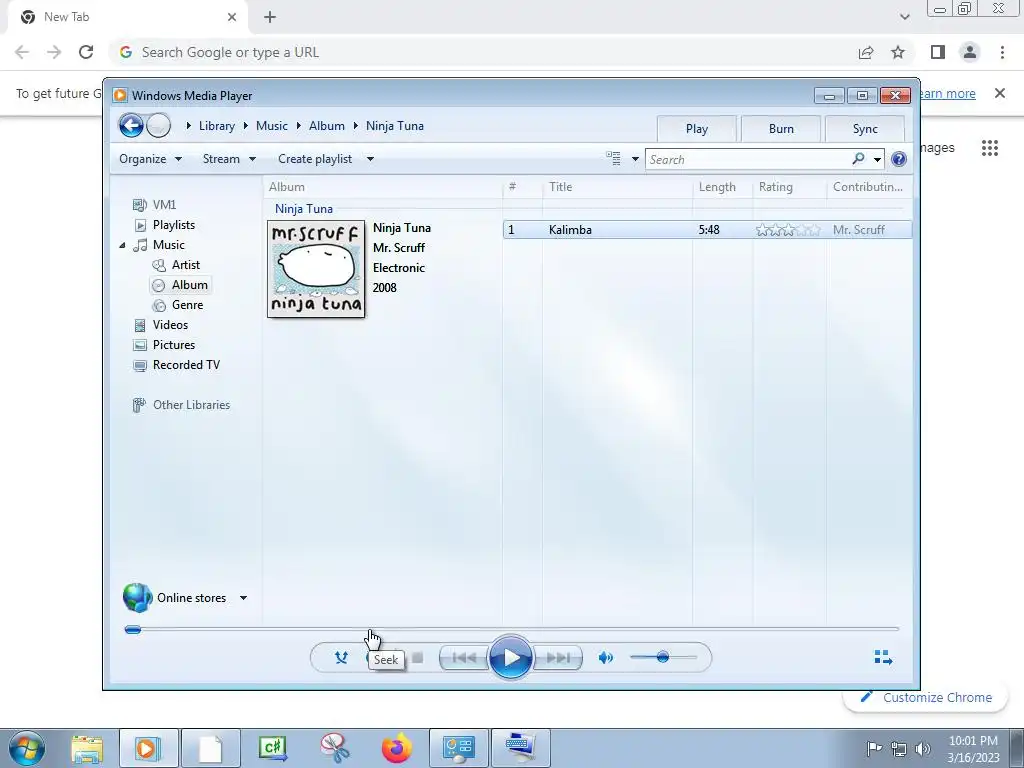The image size is (1024, 768).
Task: Adjust the Media Player volume slider
Action: click(663, 657)
